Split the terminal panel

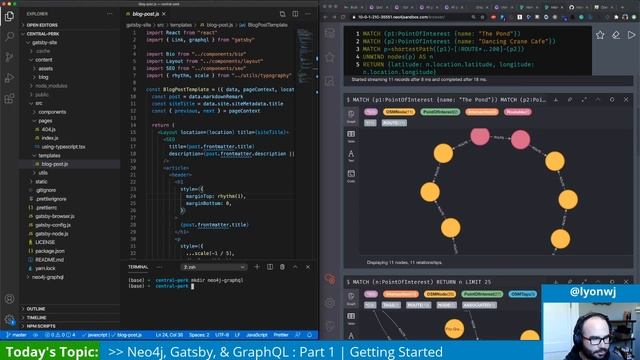pyautogui.click(x=270, y=267)
